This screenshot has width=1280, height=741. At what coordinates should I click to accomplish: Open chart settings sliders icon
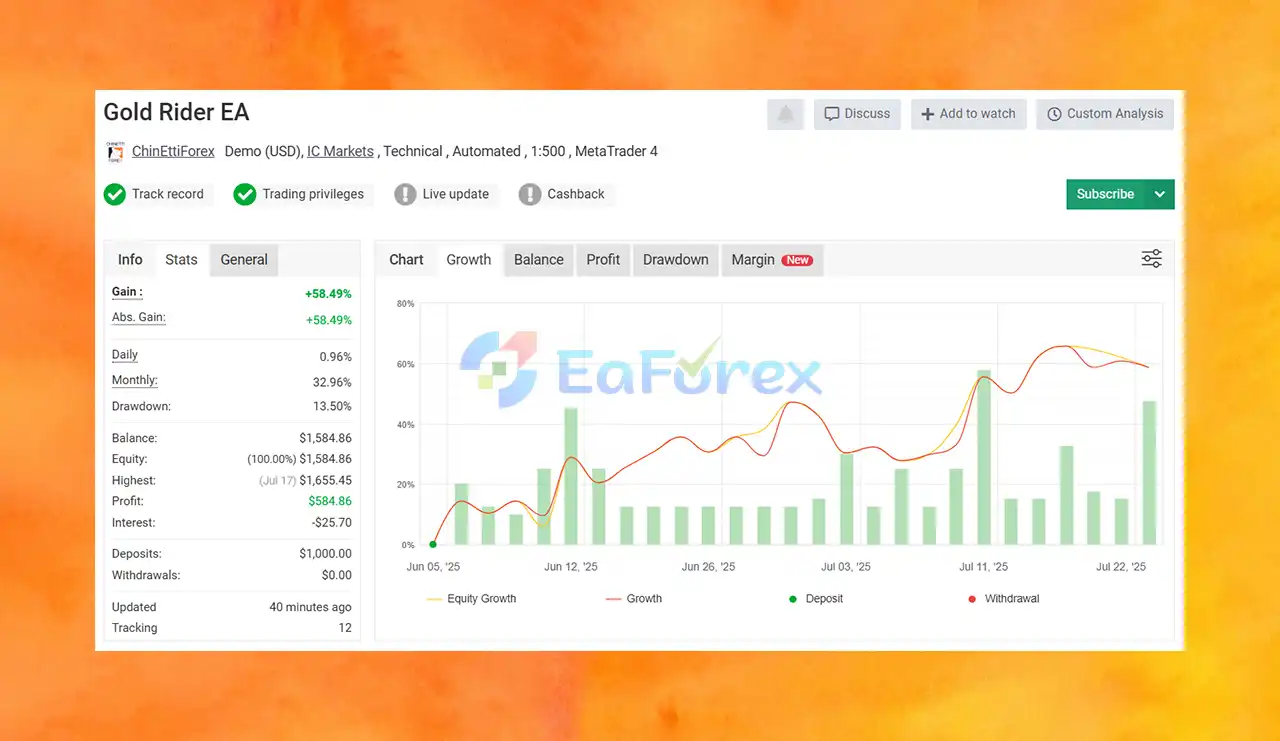click(x=1152, y=259)
